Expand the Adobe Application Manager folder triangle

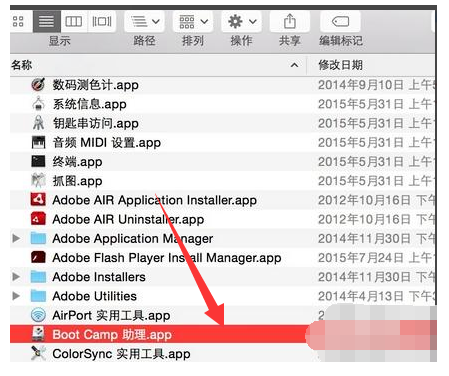coord(16,238)
